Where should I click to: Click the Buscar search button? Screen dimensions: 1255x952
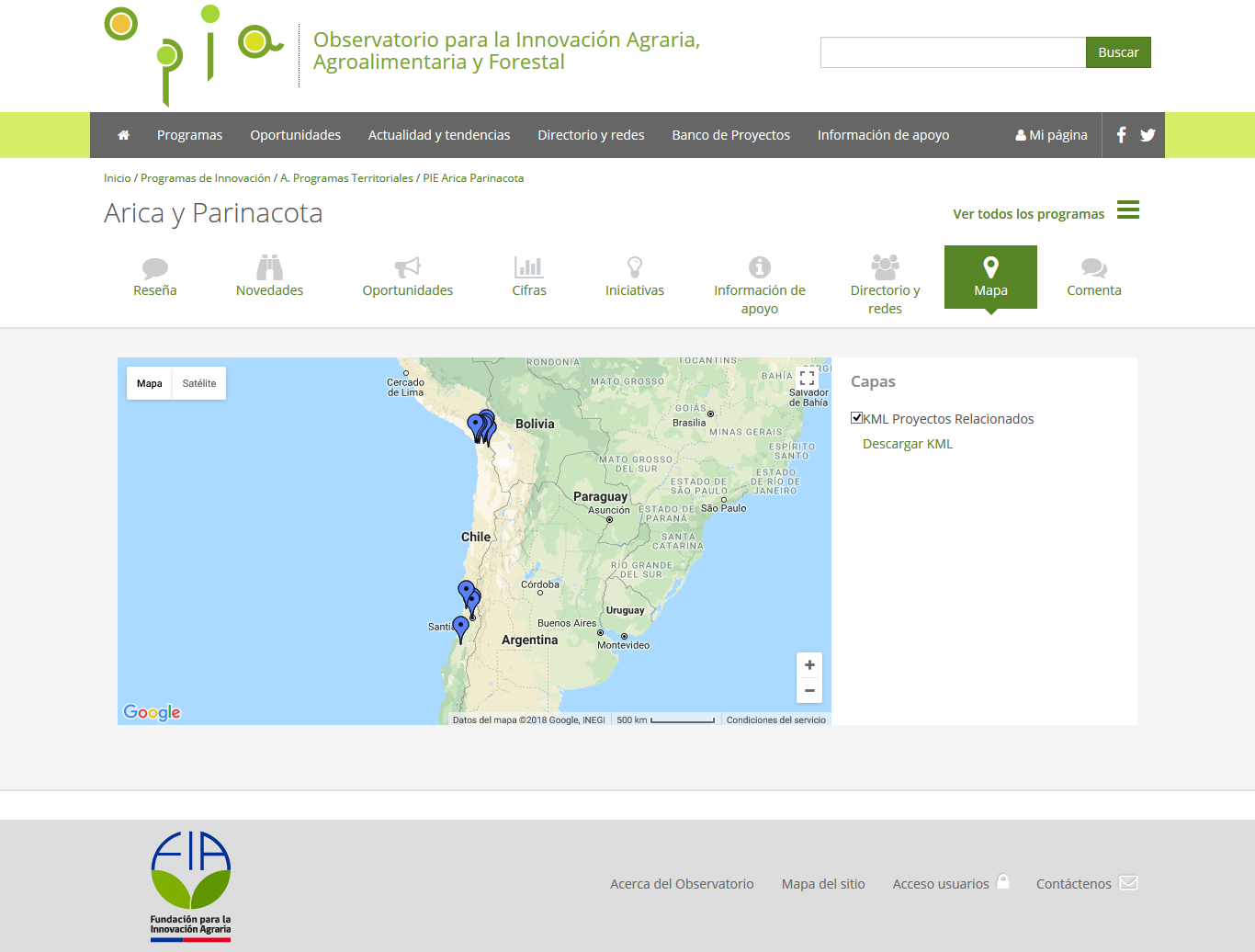(x=1118, y=52)
